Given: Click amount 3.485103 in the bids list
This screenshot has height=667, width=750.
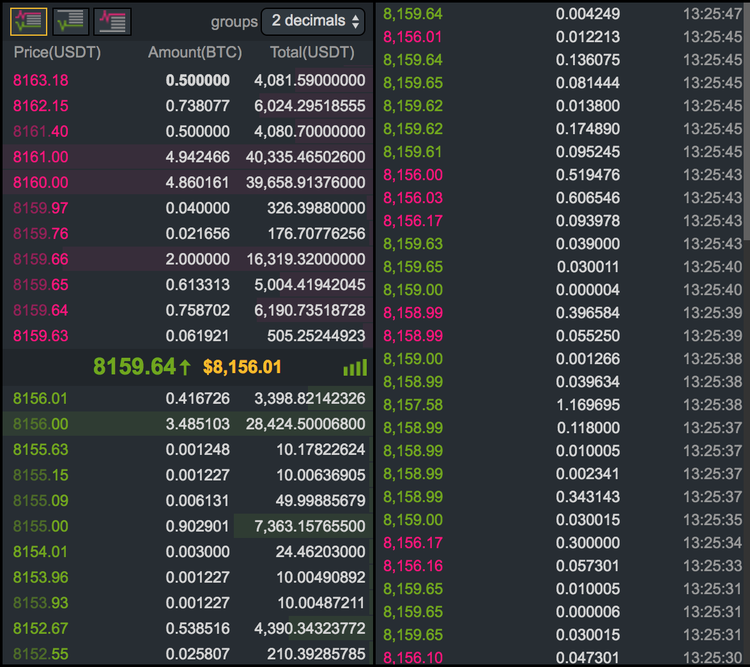Looking at the screenshot, I should tap(198, 424).
